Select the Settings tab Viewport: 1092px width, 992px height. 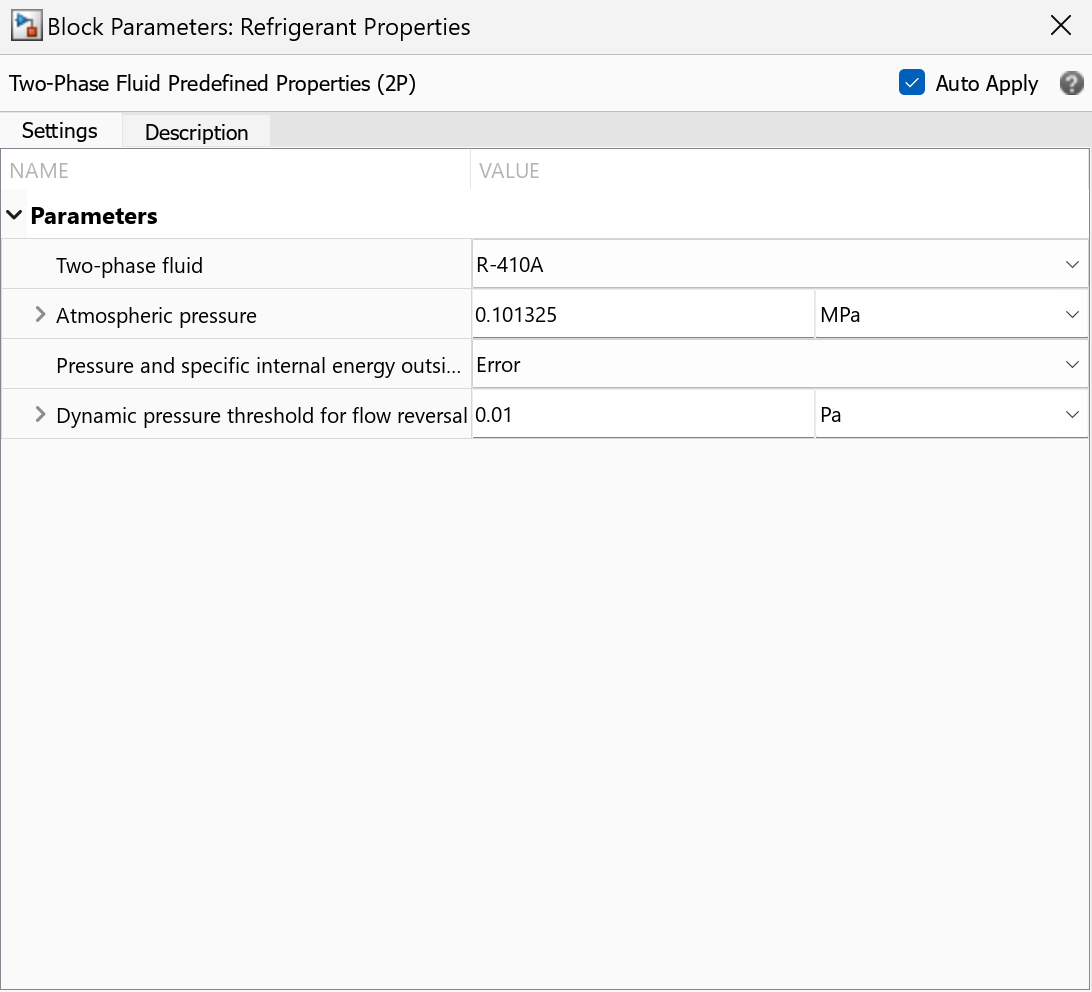coord(60,131)
